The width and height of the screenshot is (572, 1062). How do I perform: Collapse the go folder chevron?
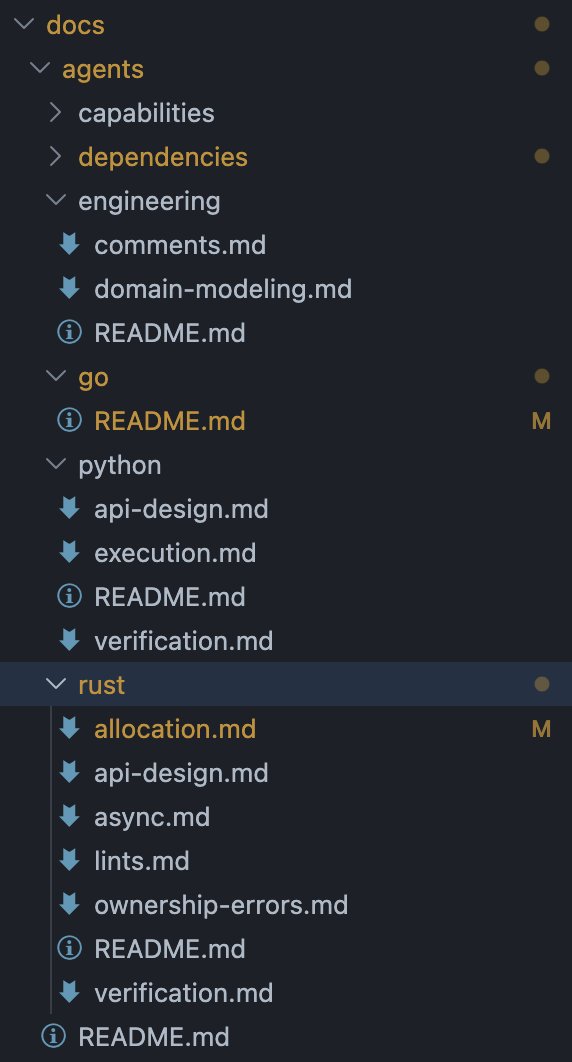coord(56,377)
